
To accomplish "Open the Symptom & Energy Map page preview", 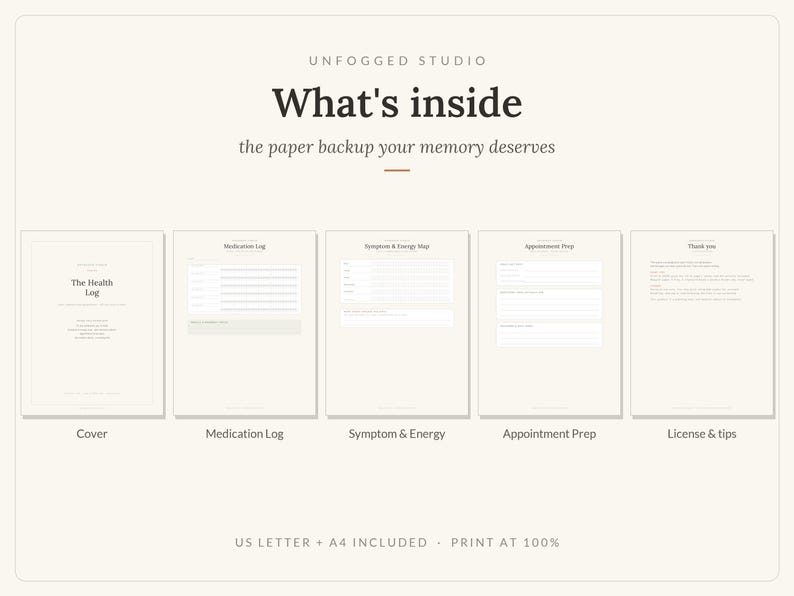I will pyautogui.click(x=397, y=323).
